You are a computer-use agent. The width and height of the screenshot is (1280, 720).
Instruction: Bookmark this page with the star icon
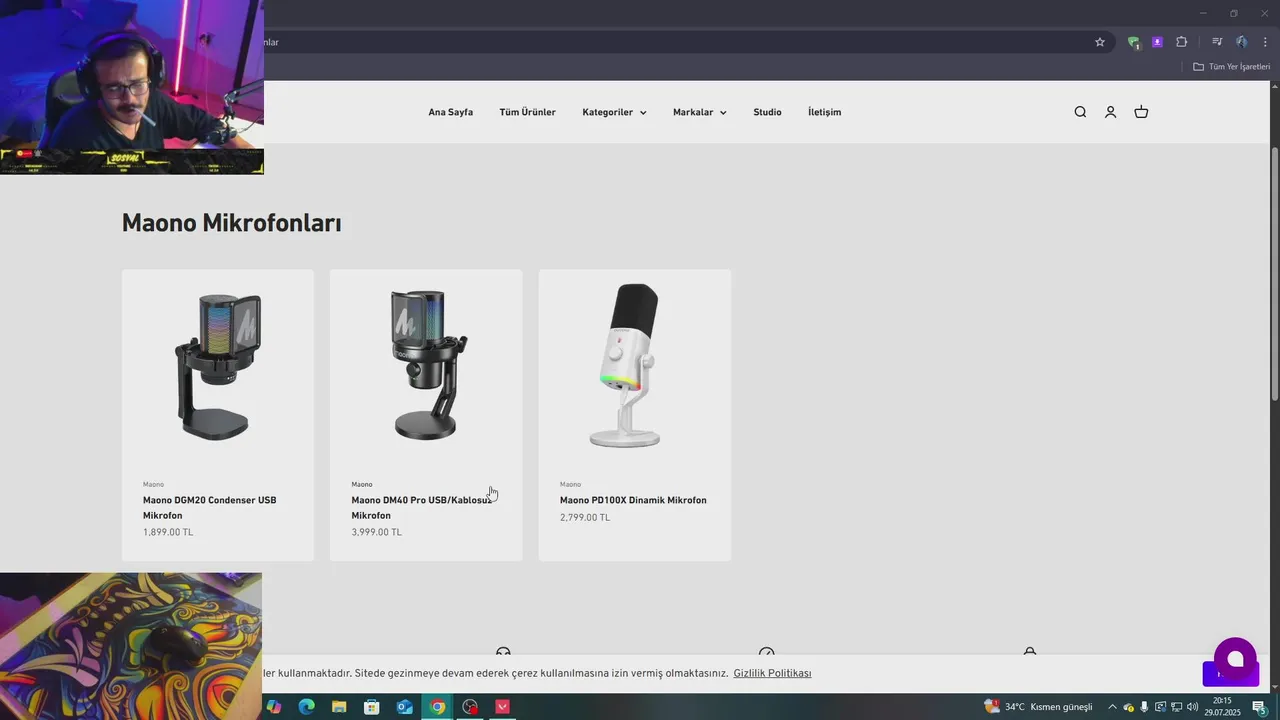point(1100,42)
